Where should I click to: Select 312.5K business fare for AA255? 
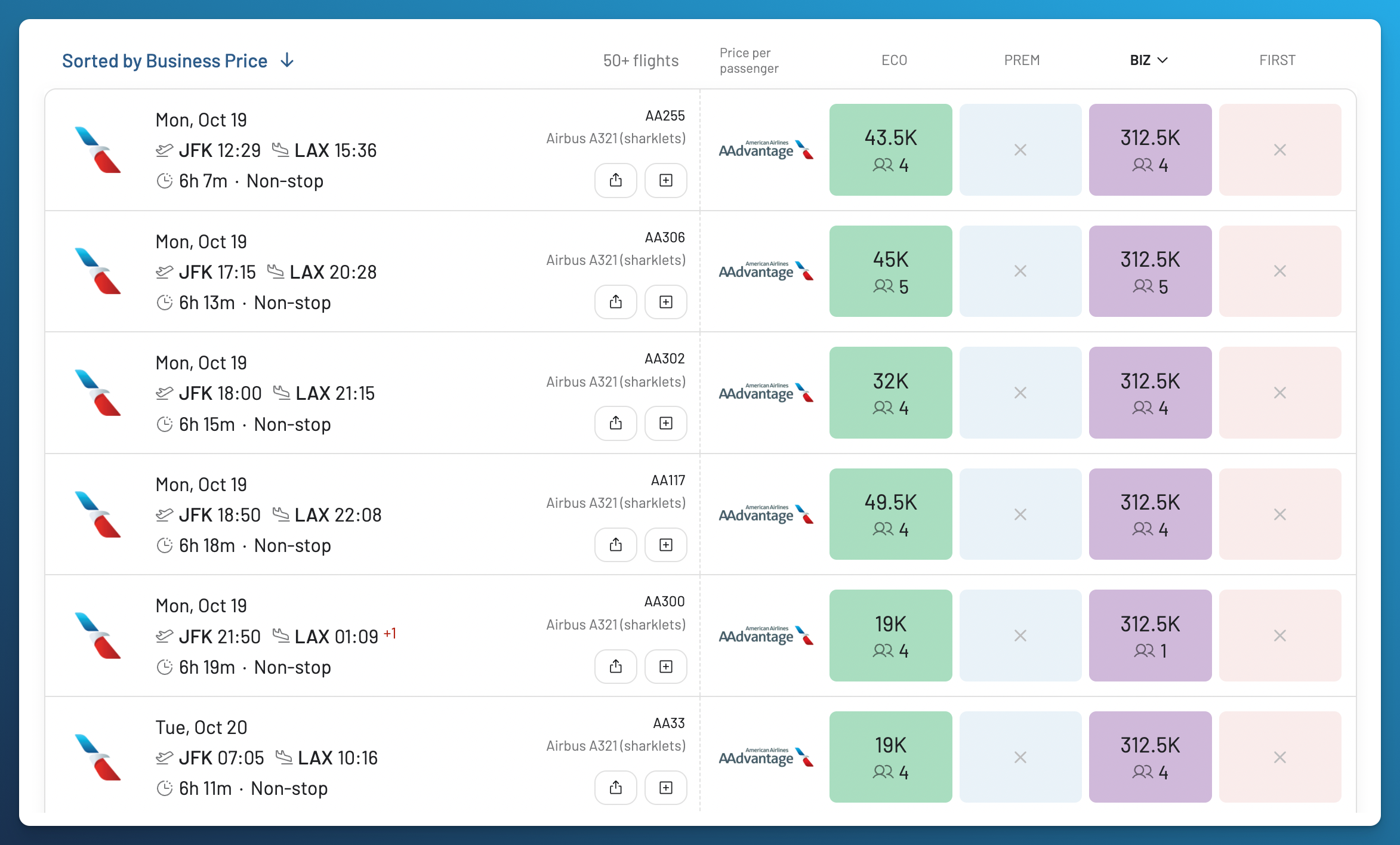click(1150, 150)
